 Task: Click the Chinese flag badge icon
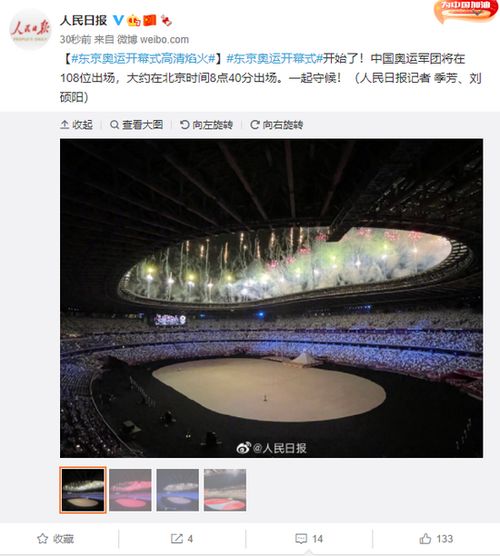(150, 21)
